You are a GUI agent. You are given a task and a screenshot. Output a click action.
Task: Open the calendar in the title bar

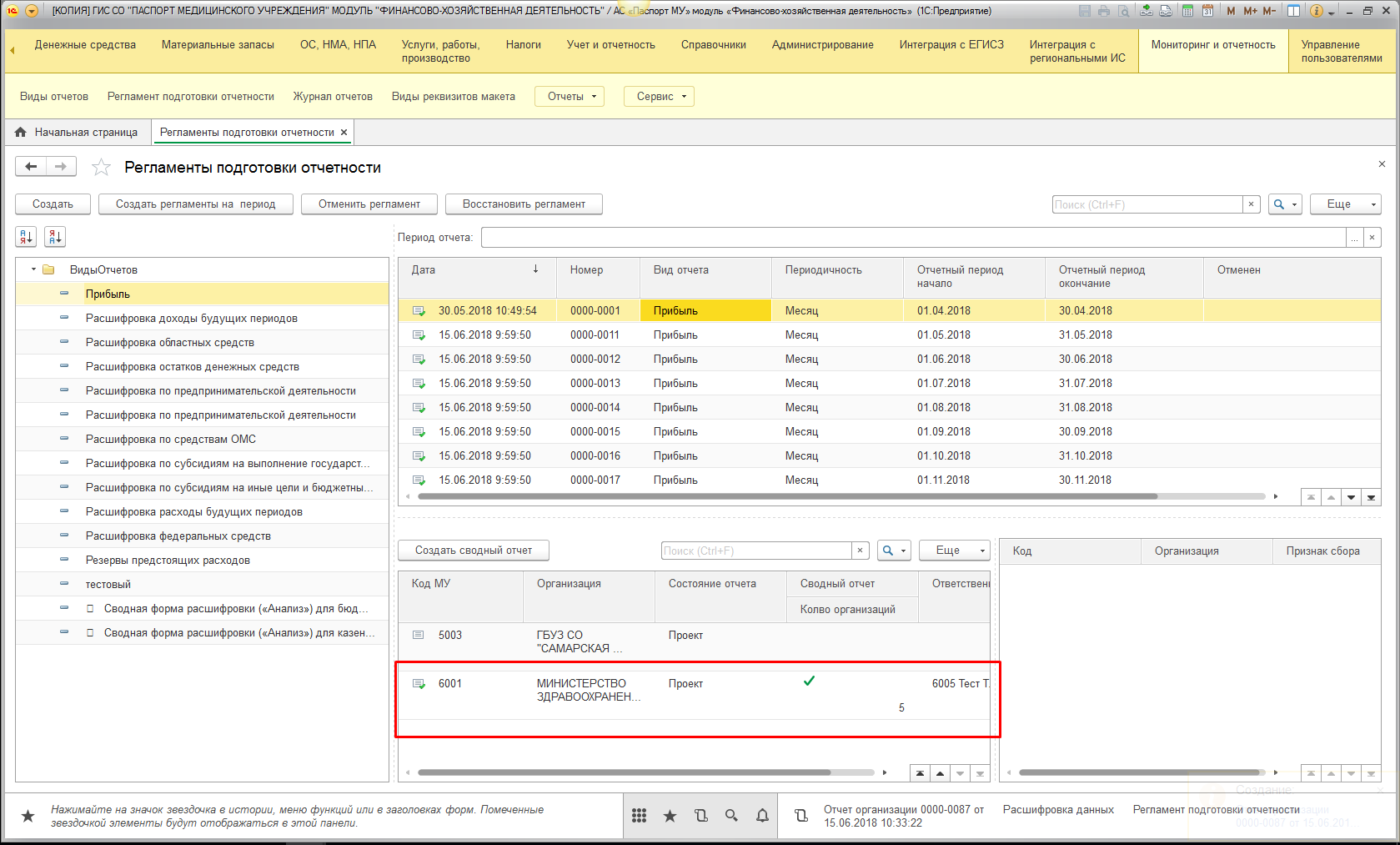tap(1207, 11)
